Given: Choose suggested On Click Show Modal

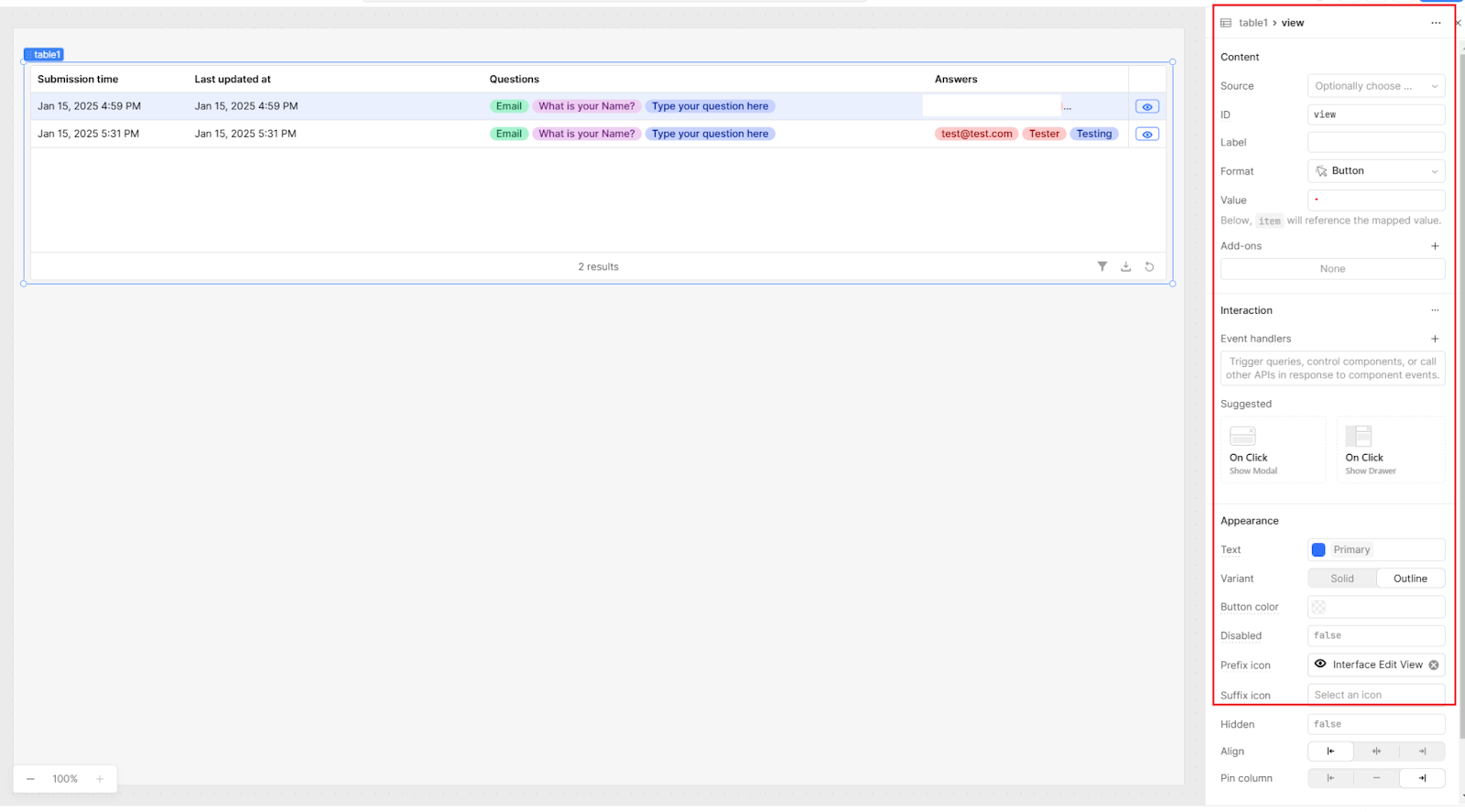Looking at the screenshot, I should (1274, 449).
